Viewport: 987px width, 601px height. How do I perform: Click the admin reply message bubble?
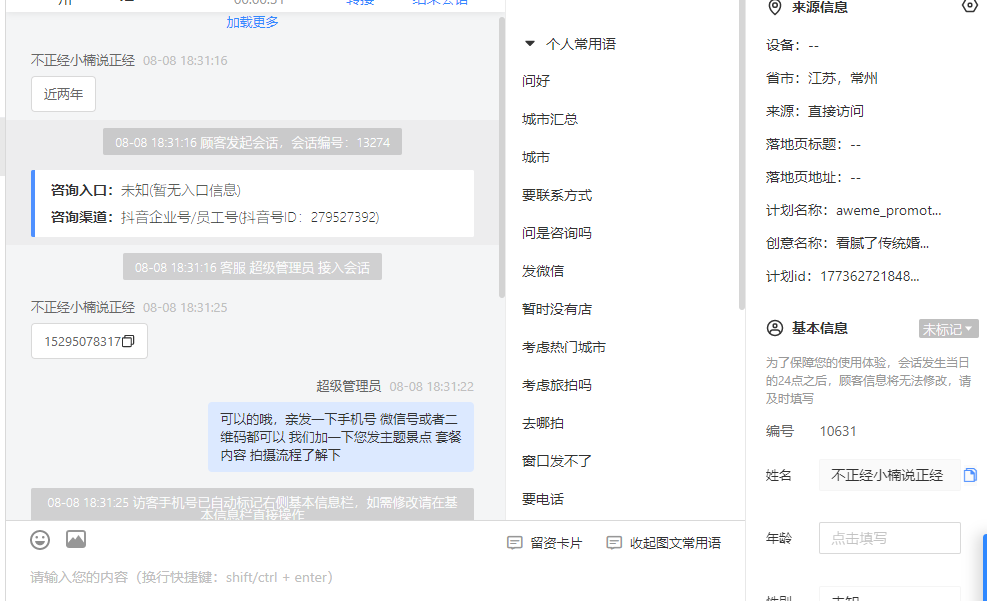[341, 437]
